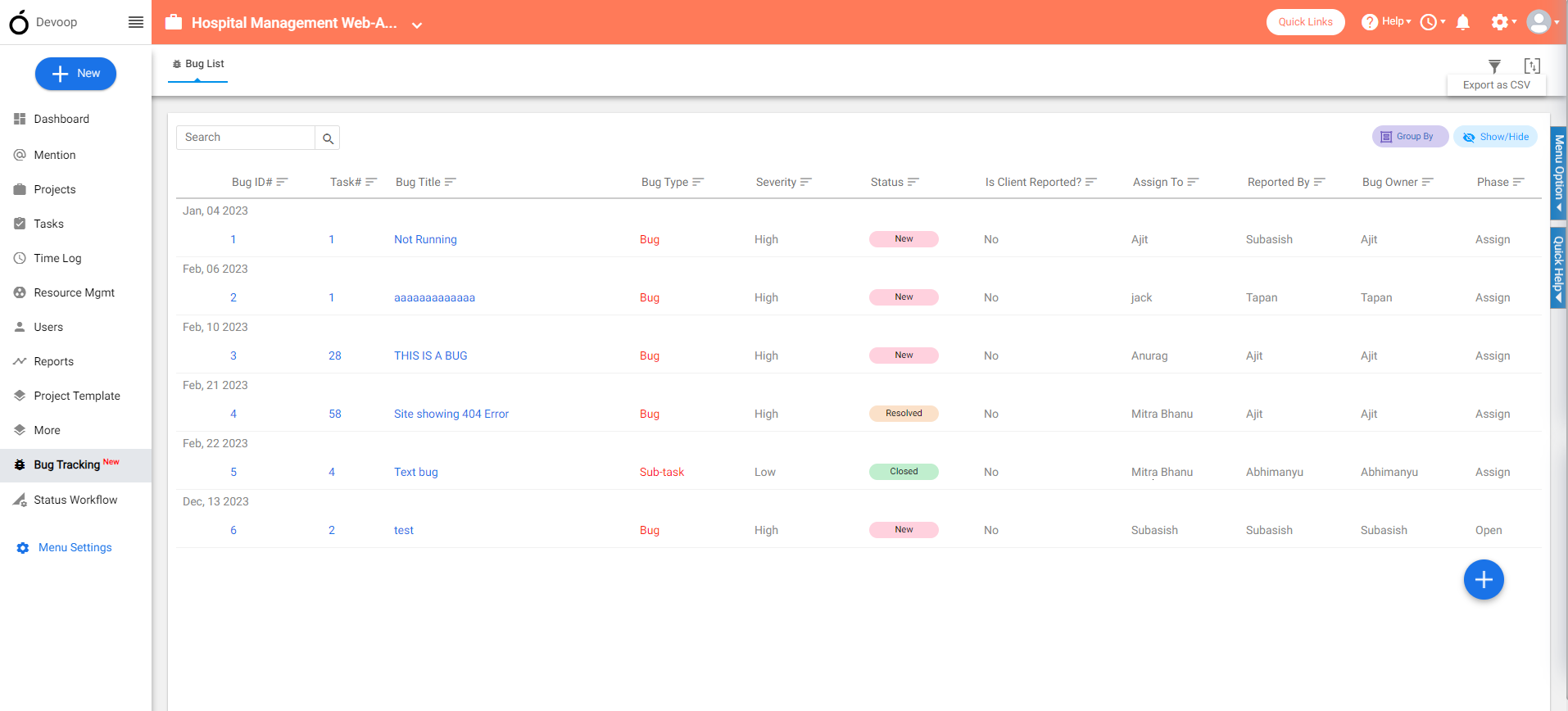Image resolution: width=1568 pixels, height=711 pixels.
Task: Open the notifications bell
Action: tap(1463, 22)
